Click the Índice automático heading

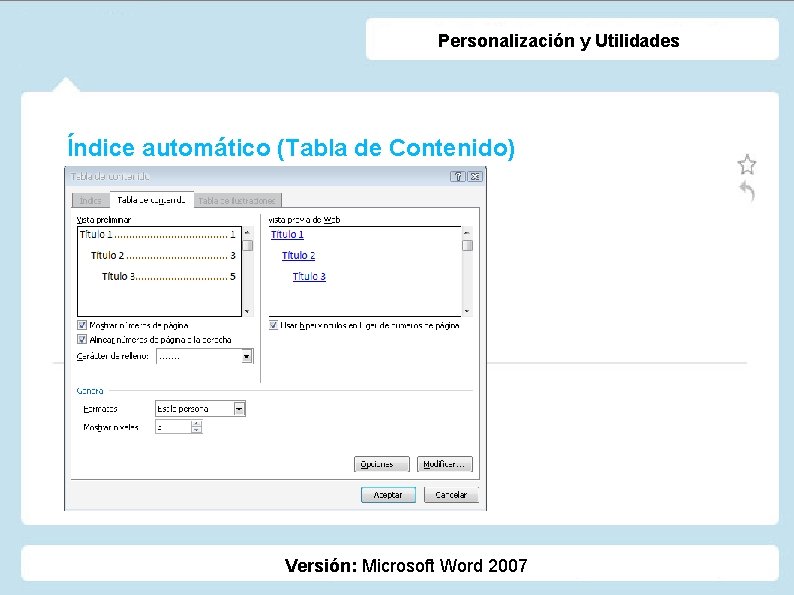click(x=291, y=148)
